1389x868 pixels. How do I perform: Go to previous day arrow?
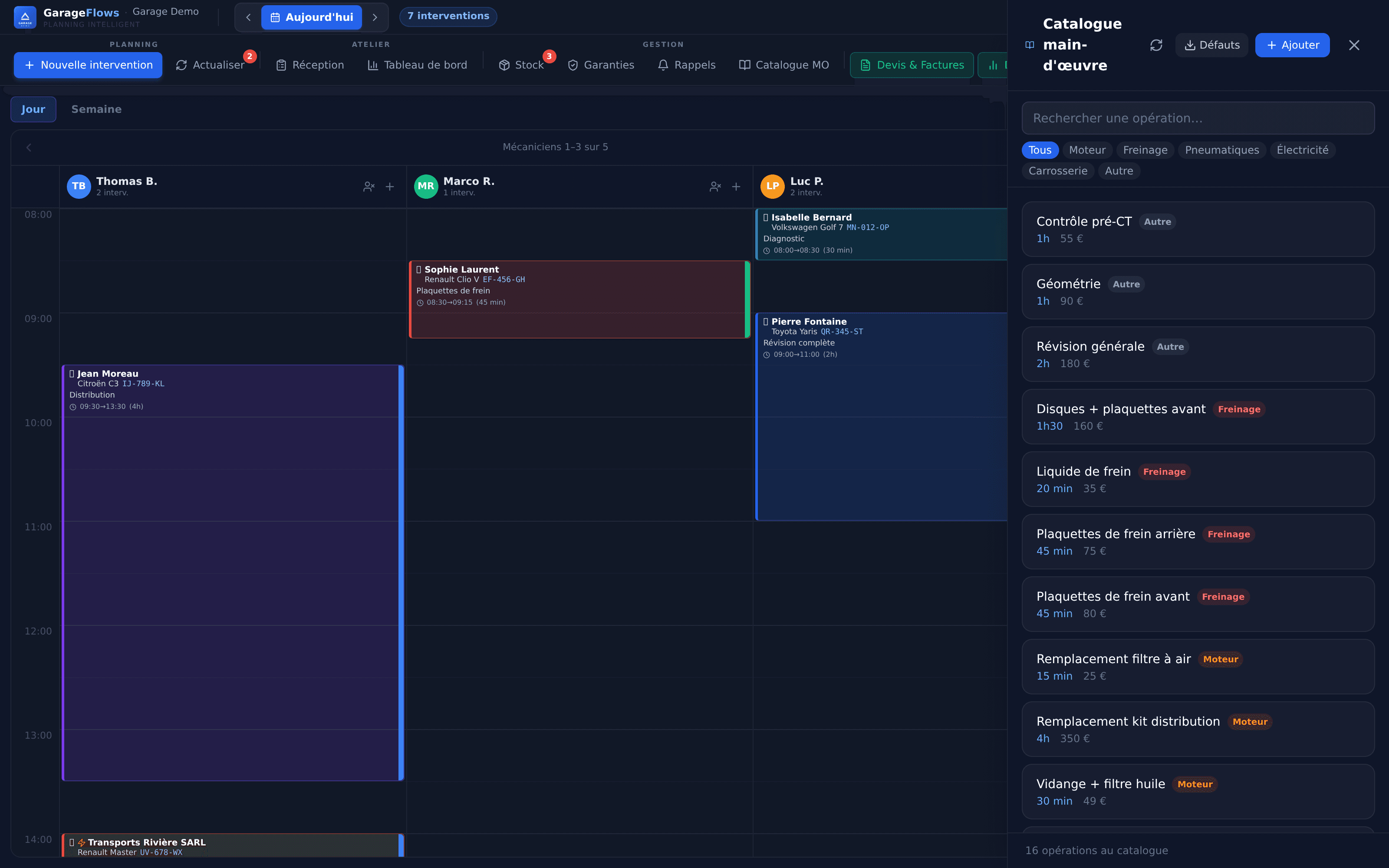[x=248, y=17]
